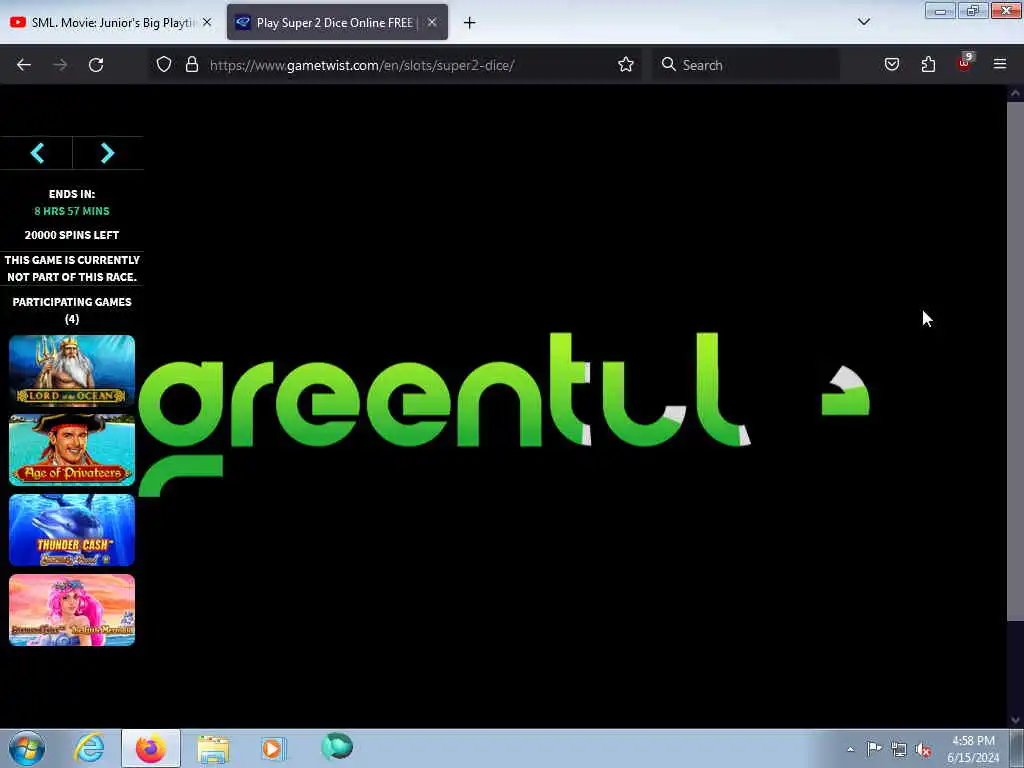The width and height of the screenshot is (1024, 768).
Task: Reload the page with the refresh icon
Action: (96, 65)
